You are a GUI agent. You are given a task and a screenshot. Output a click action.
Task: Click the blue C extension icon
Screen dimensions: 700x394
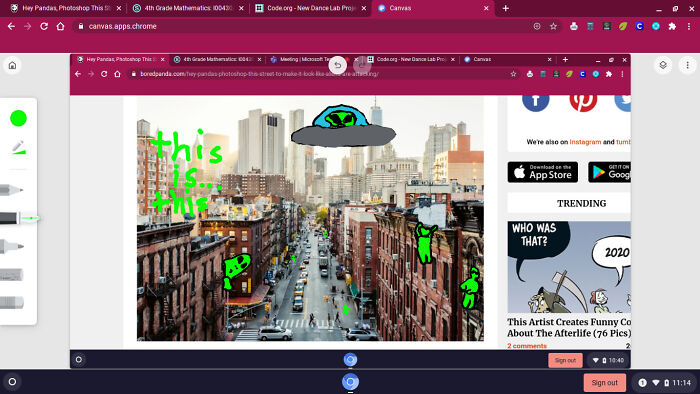[x=639, y=26]
